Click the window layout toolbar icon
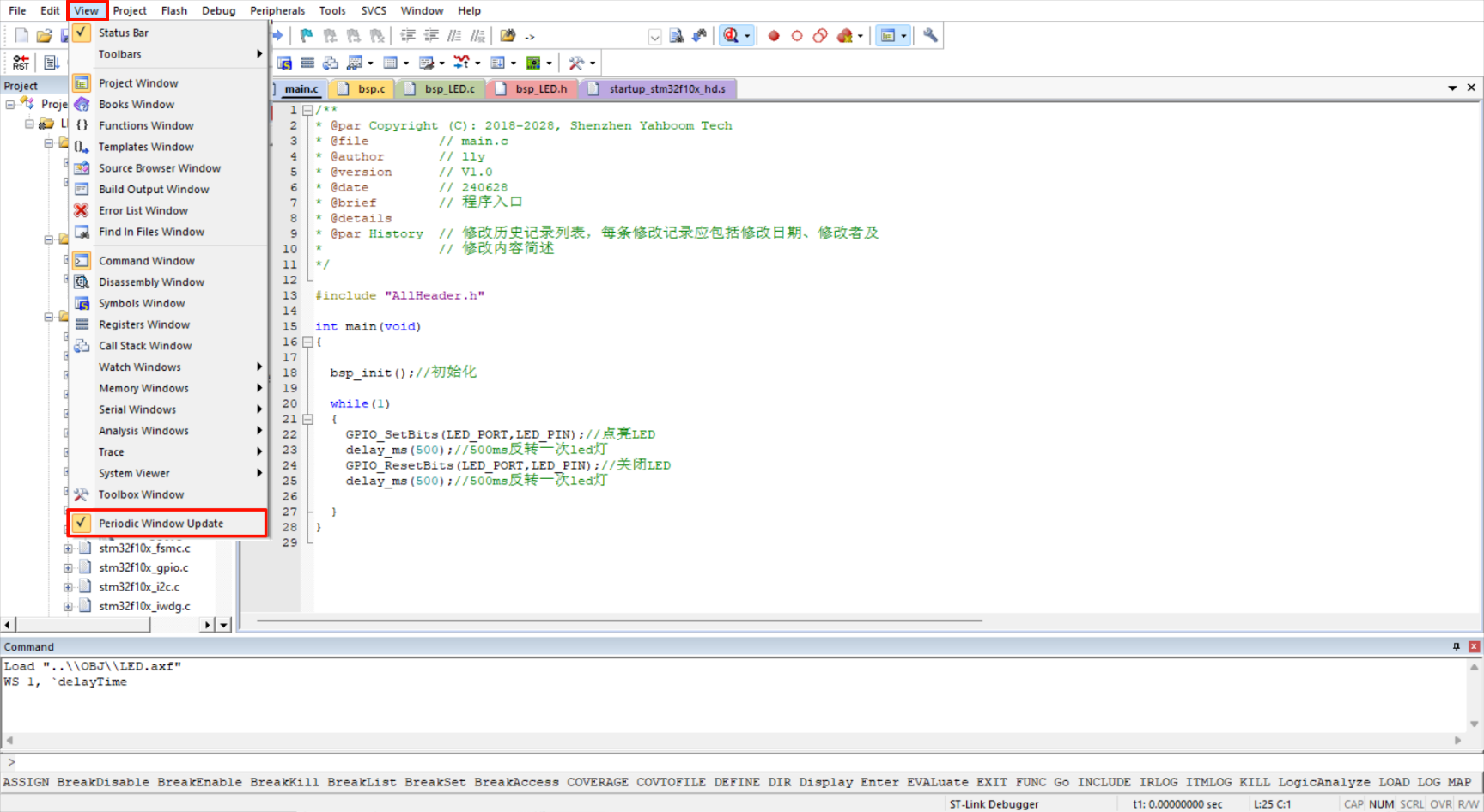The height and width of the screenshot is (812, 1484). [x=888, y=36]
